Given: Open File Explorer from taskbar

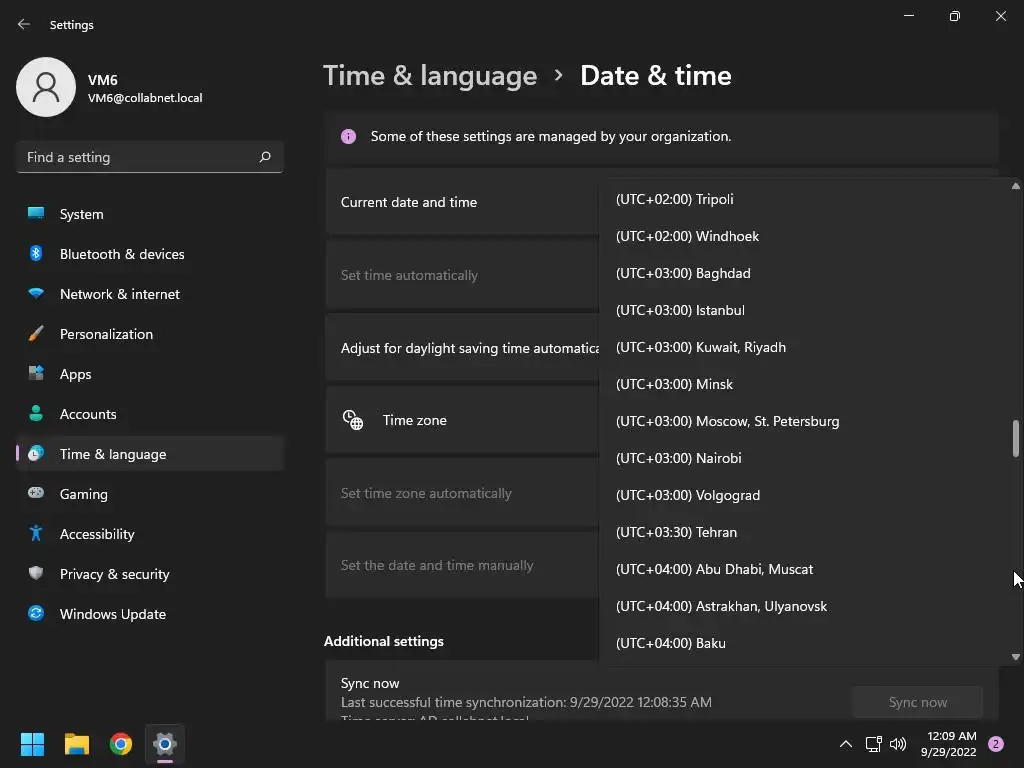Looking at the screenshot, I should pos(76,744).
